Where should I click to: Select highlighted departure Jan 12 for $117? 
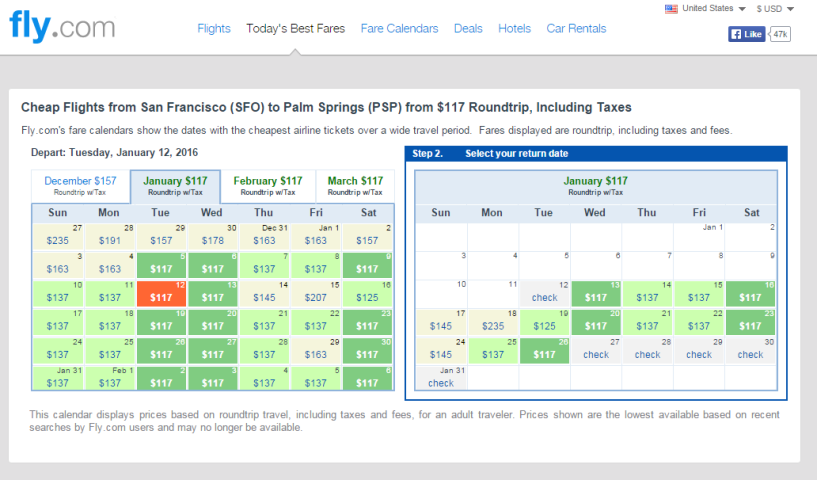tap(161, 293)
